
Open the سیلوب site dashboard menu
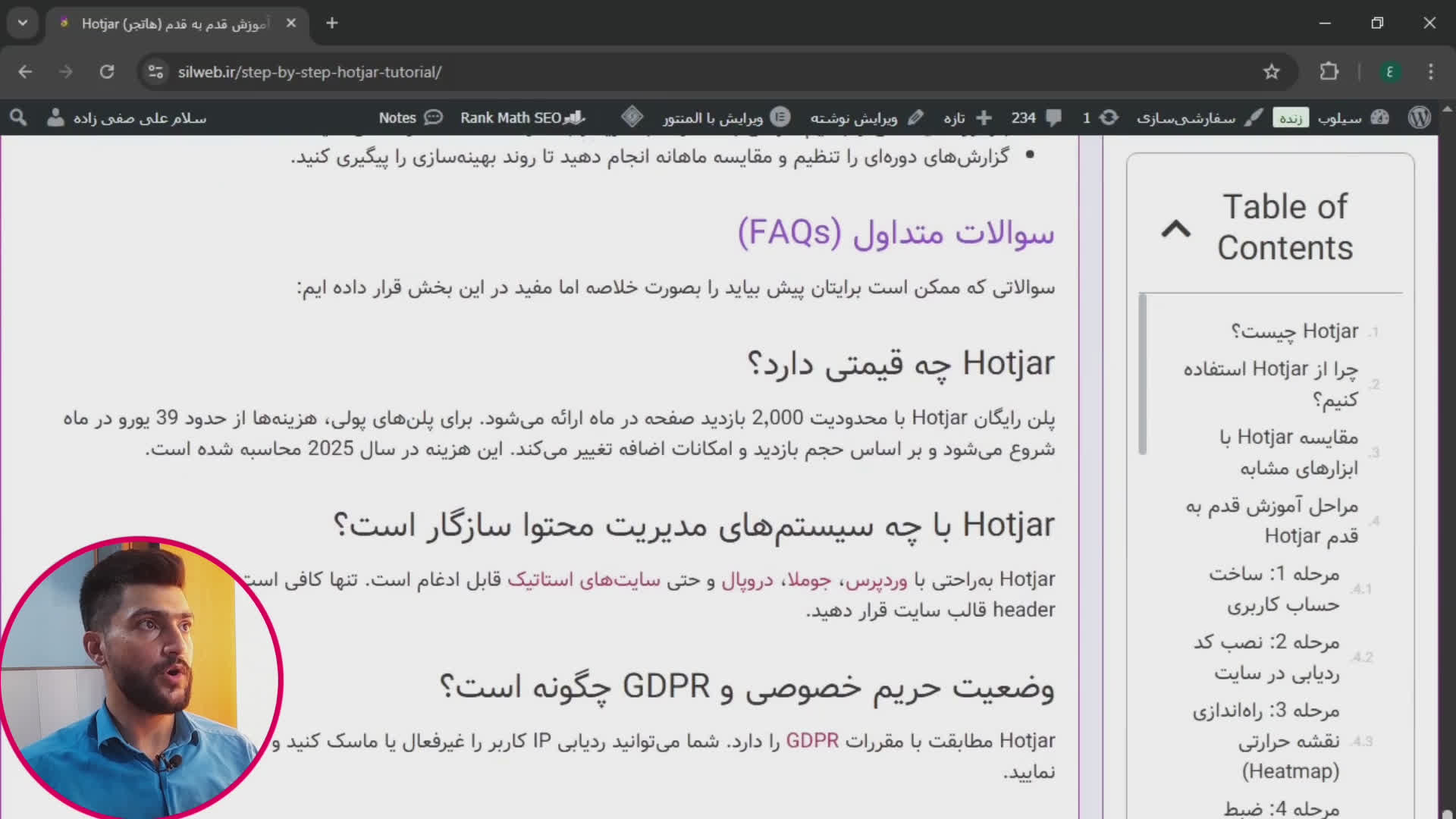click(x=1354, y=118)
